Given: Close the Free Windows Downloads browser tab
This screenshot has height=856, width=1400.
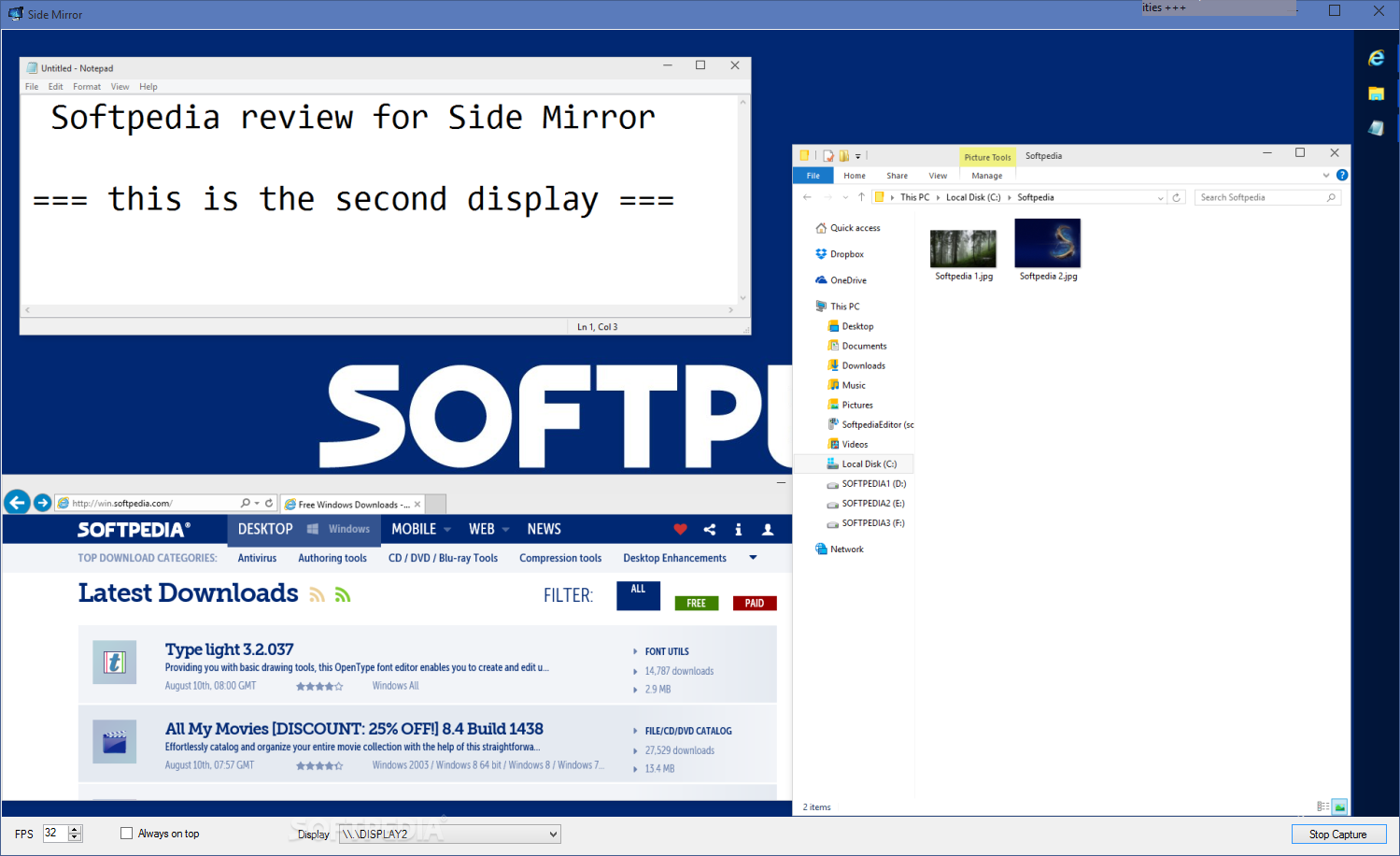Looking at the screenshot, I should point(417,505).
